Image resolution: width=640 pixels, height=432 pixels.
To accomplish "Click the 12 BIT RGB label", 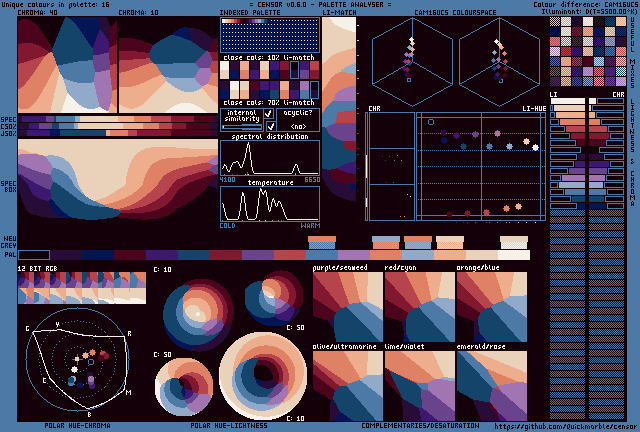I will tap(37, 268).
